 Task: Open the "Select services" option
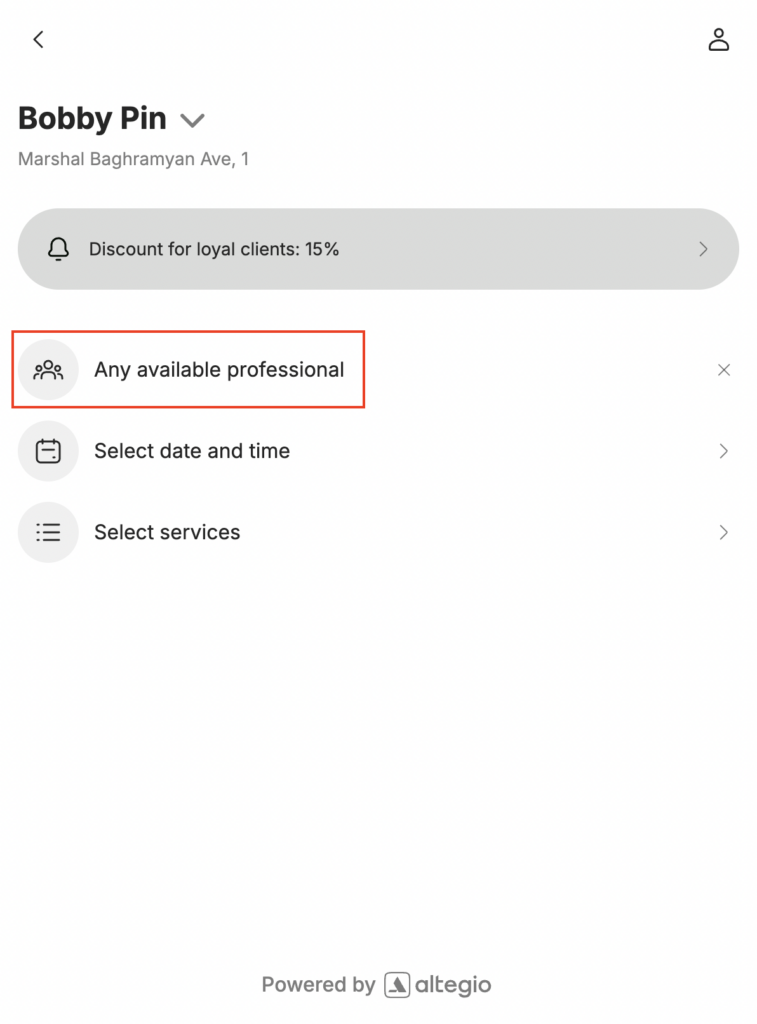pos(167,532)
